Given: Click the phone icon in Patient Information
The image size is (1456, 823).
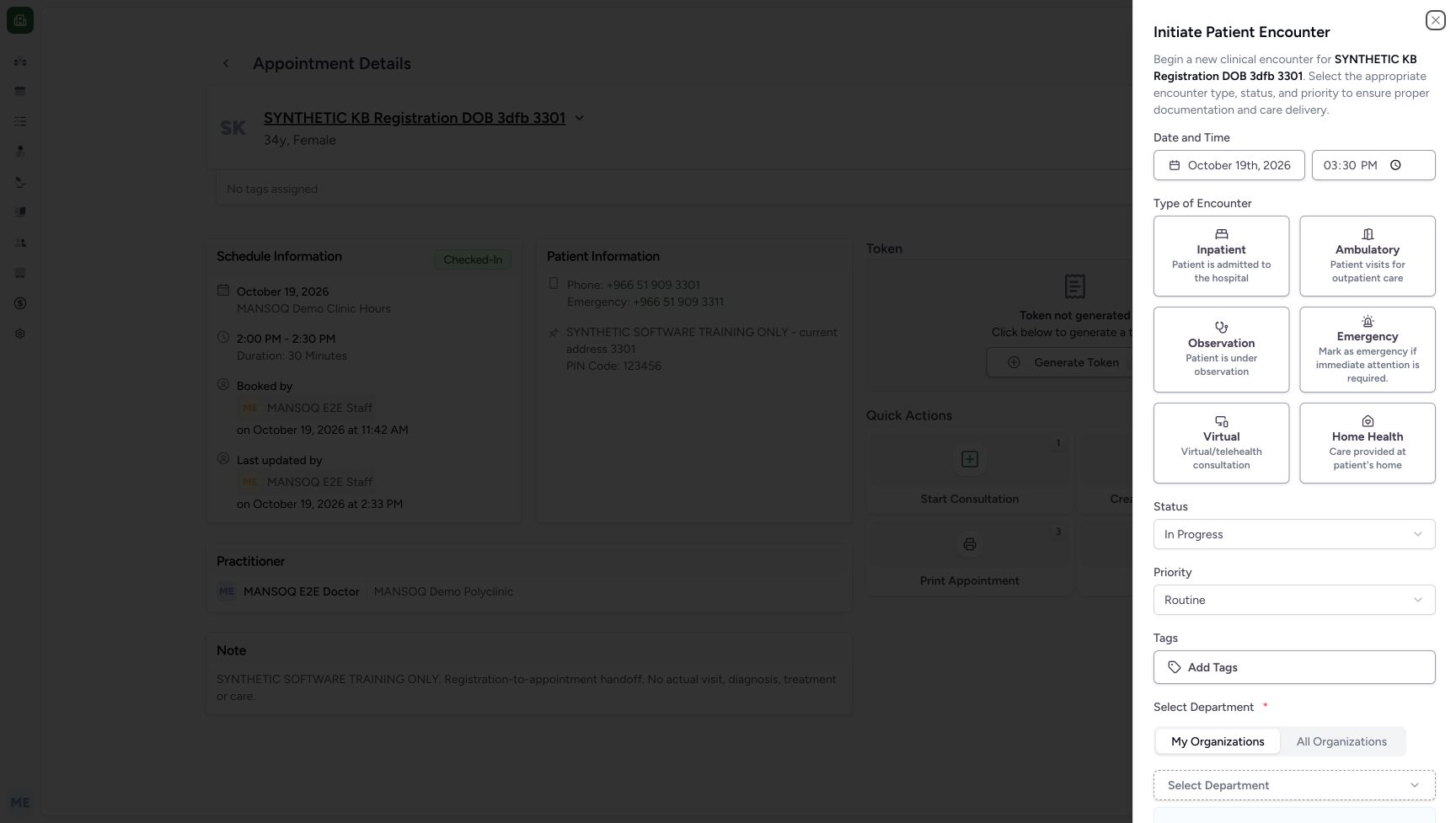Looking at the screenshot, I should point(554,284).
